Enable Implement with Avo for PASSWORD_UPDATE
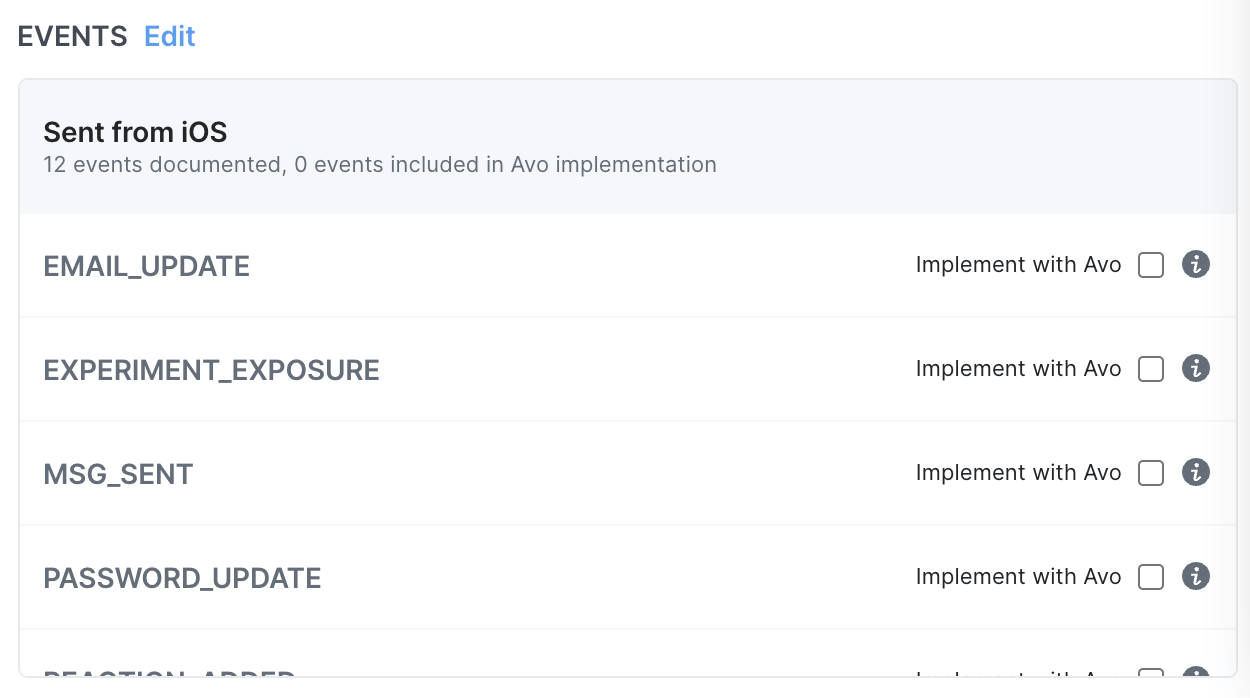The image size is (1250, 698). [x=1150, y=577]
